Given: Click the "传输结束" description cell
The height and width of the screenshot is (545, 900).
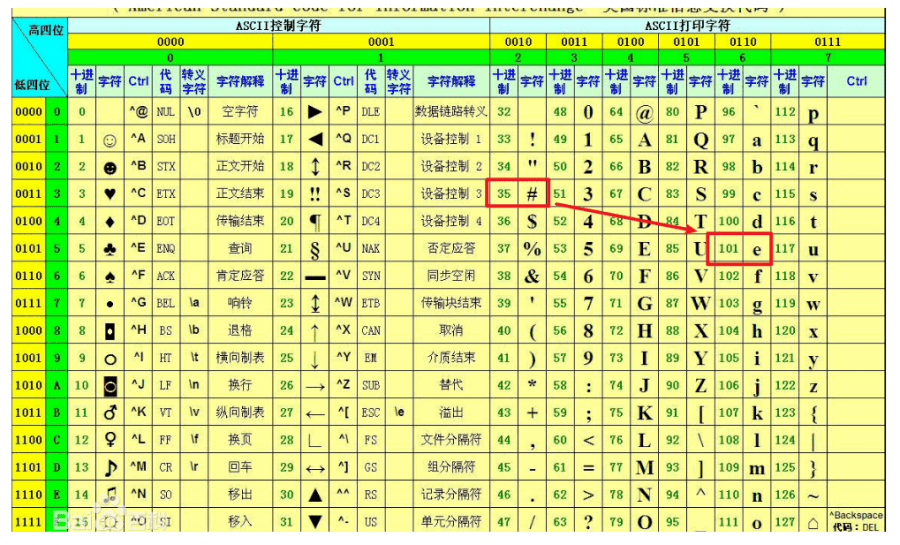Looking at the screenshot, I should click(240, 221).
